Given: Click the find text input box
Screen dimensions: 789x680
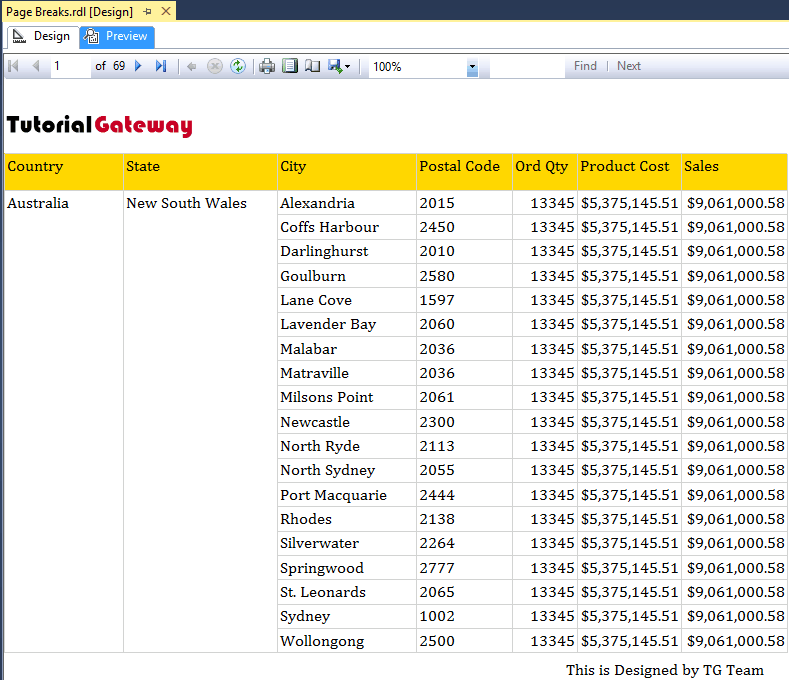Looking at the screenshot, I should (x=526, y=66).
